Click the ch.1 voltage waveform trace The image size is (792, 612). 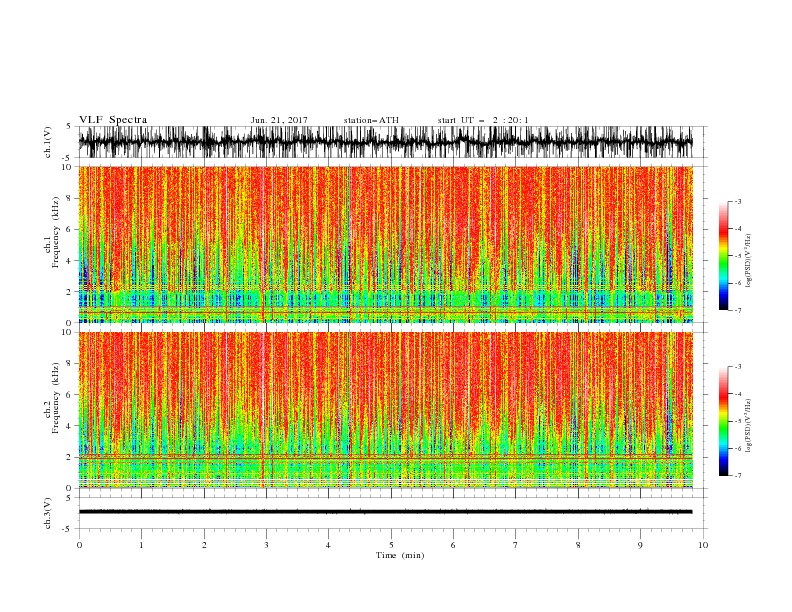coord(385,142)
